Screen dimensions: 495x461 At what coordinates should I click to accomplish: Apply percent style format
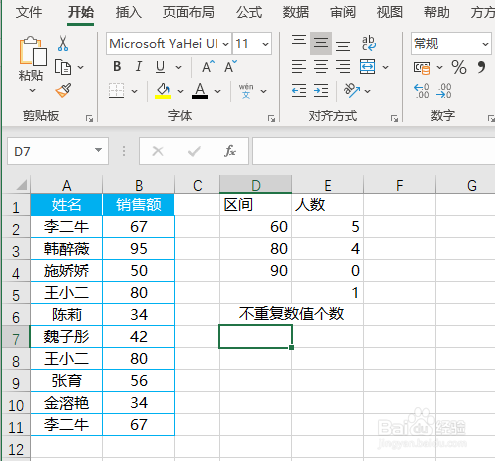click(459, 67)
